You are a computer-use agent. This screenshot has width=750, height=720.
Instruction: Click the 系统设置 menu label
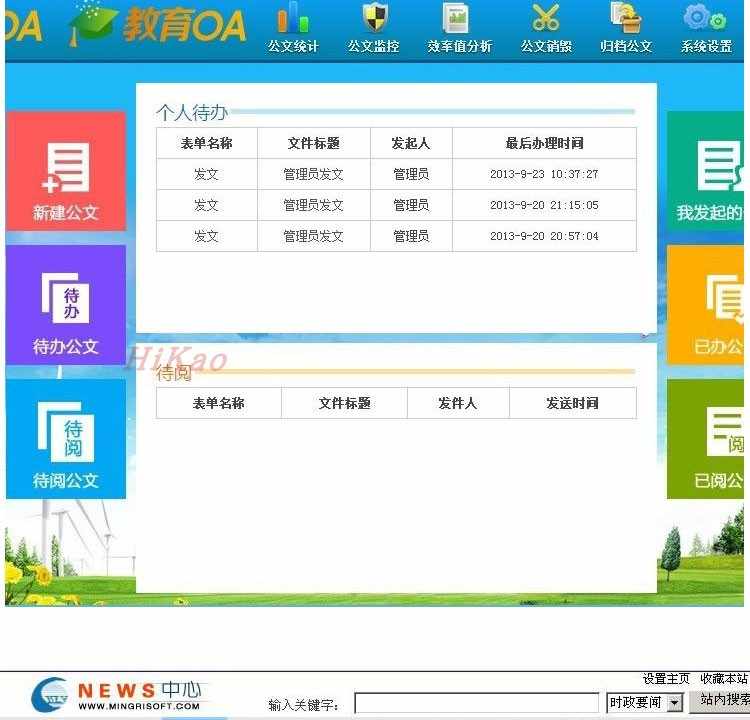click(x=706, y=46)
